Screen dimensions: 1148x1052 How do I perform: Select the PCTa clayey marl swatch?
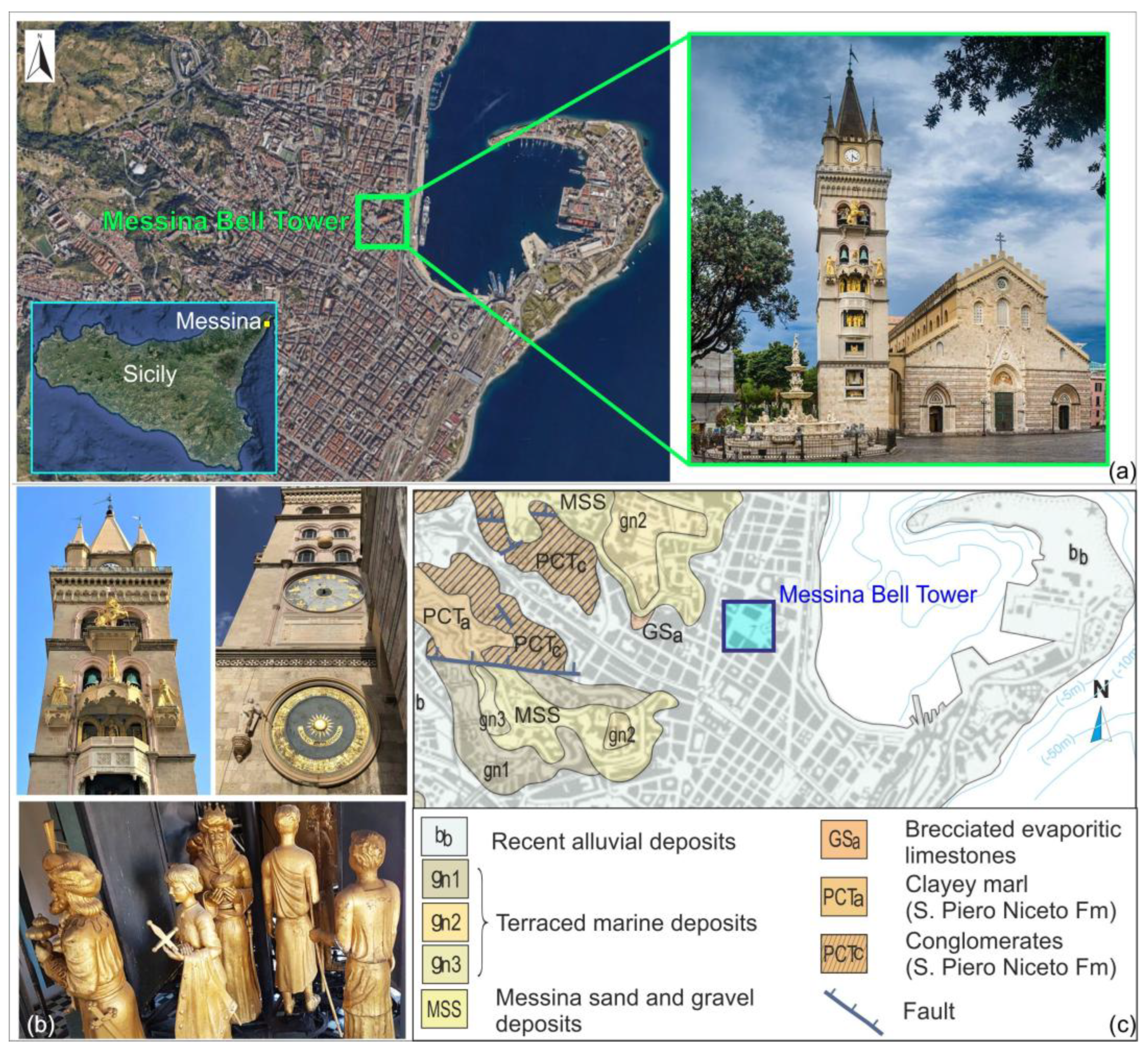pyautogui.click(x=844, y=897)
